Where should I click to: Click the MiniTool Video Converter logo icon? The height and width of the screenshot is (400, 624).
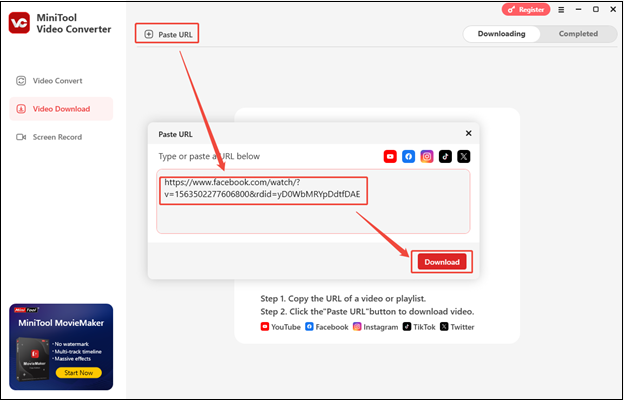tap(19, 23)
